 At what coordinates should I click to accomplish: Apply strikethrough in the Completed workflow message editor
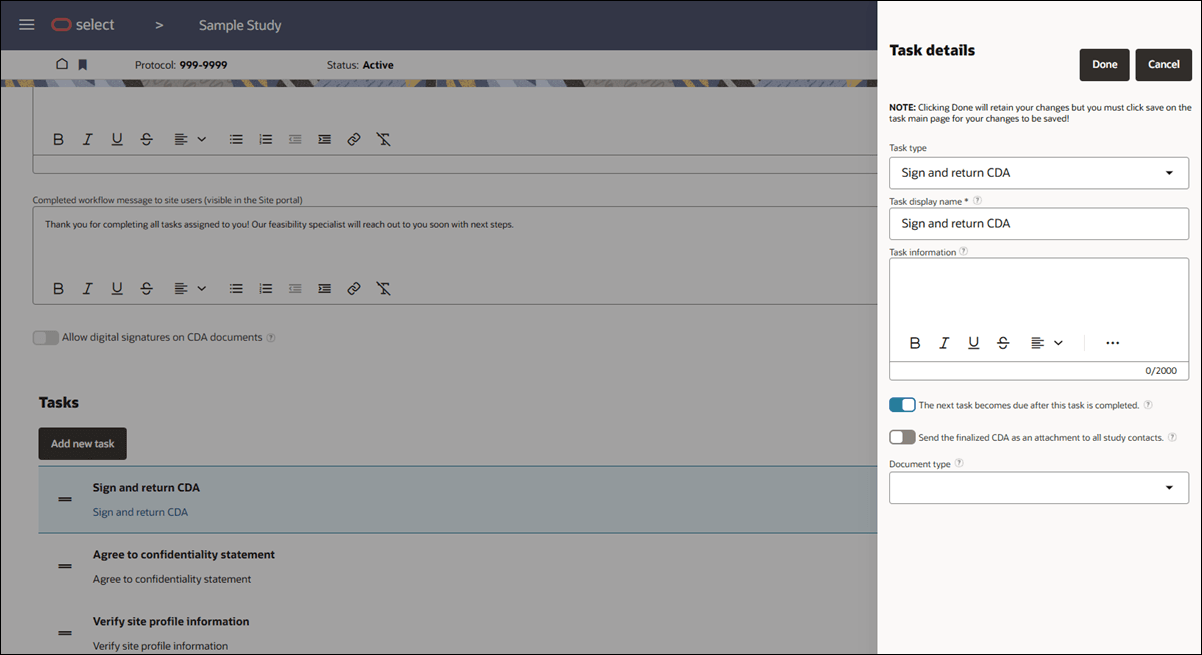pyautogui.click(x=146, y=288)
